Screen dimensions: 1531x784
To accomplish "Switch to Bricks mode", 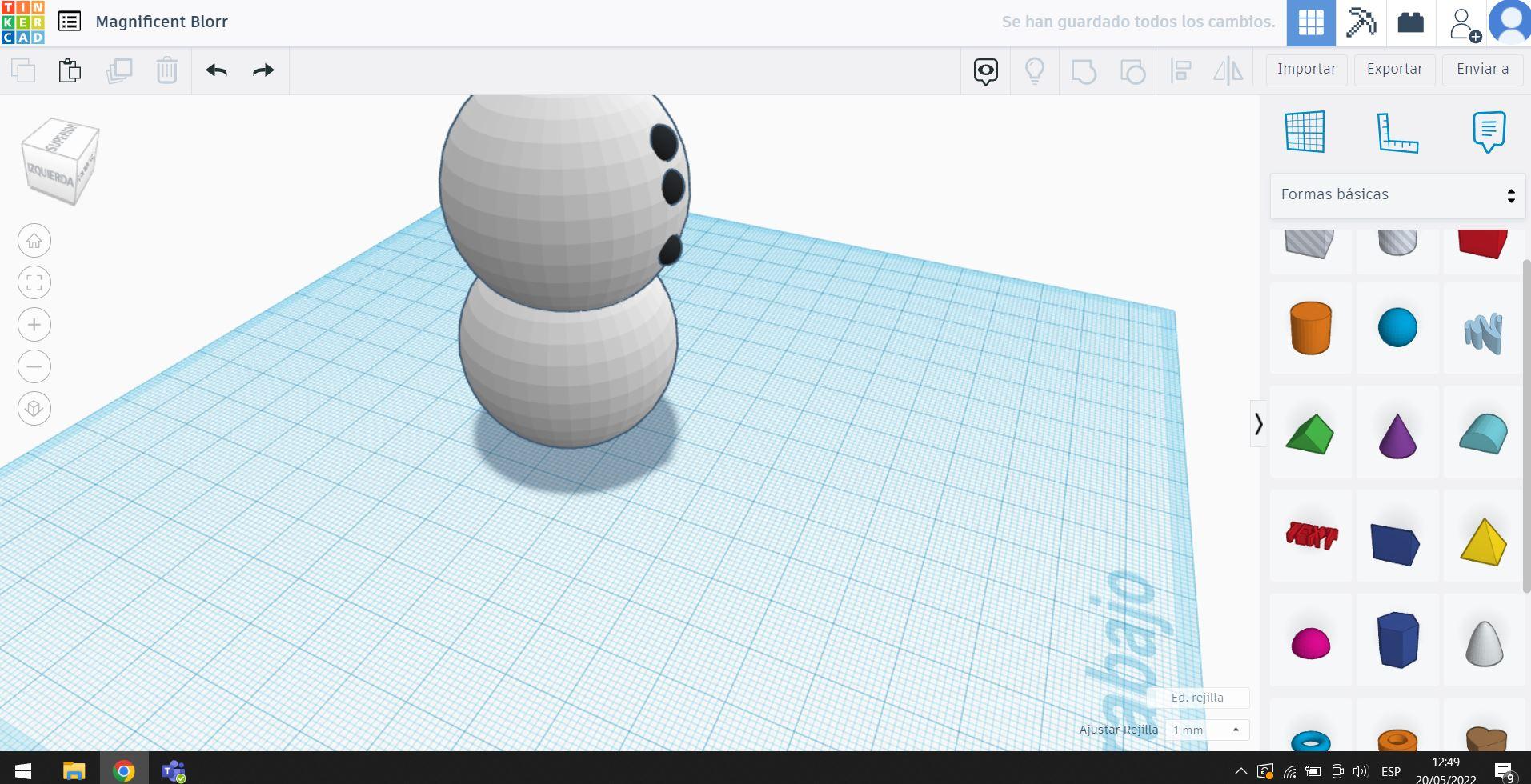I will click(1410, 22).
